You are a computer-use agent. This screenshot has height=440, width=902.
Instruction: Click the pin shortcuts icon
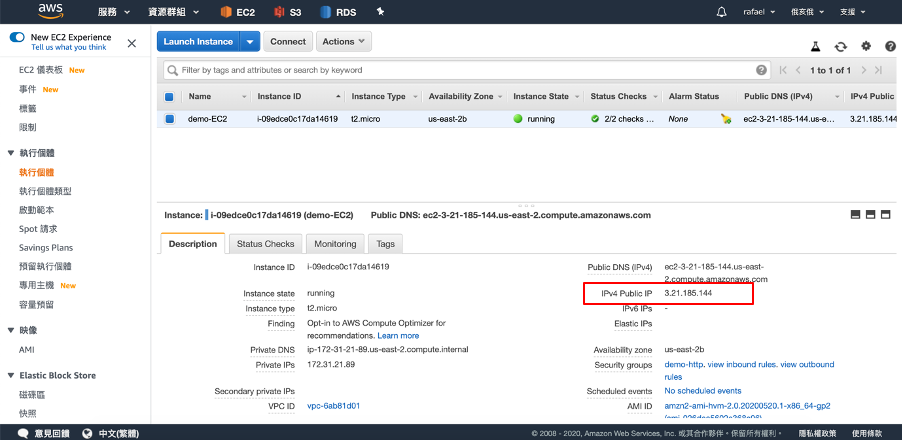380,11
